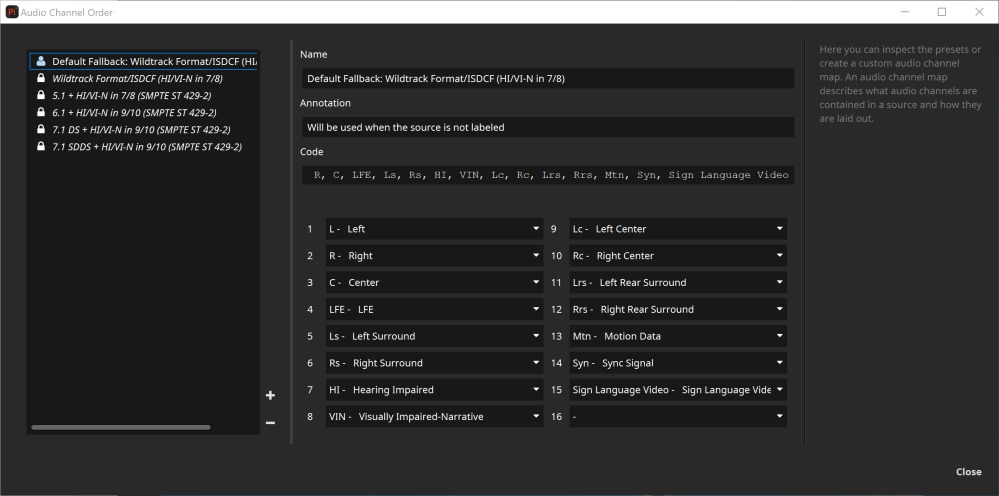Click lock icon beside 6.1 + HI/VI-N preset
The height and width of the screenshot is (496, 999).
pyautogui.click(x=41, y=112)
